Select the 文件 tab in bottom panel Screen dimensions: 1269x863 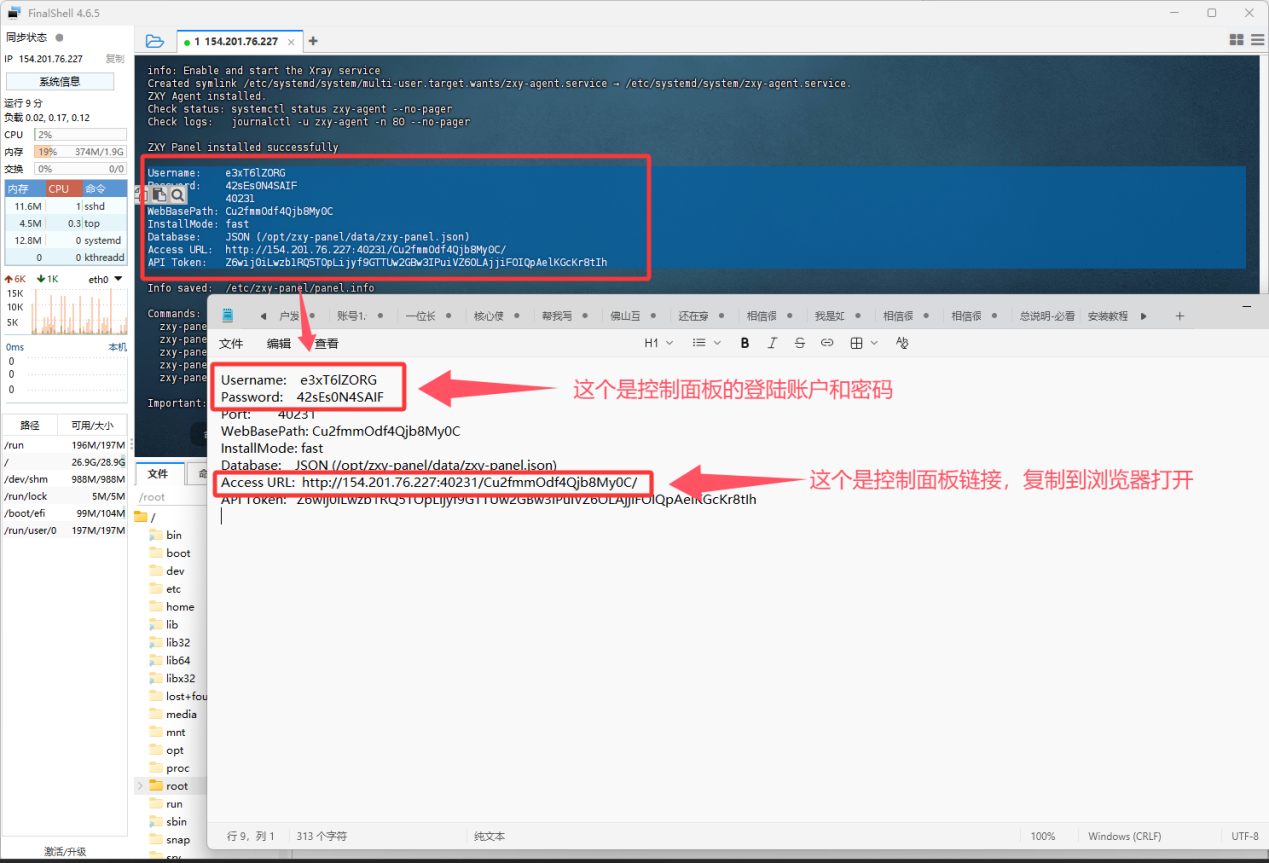click(158, 474)
